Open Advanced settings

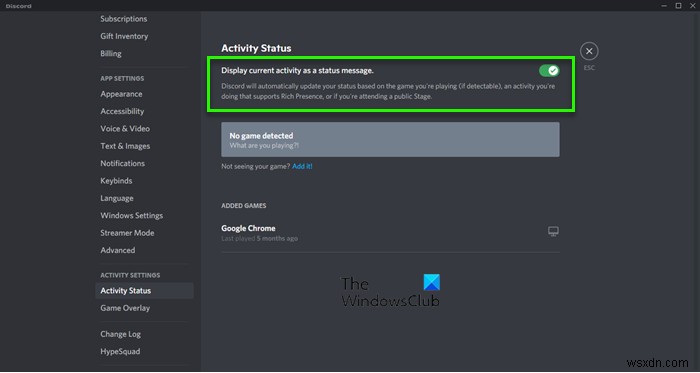click(117, 250)
